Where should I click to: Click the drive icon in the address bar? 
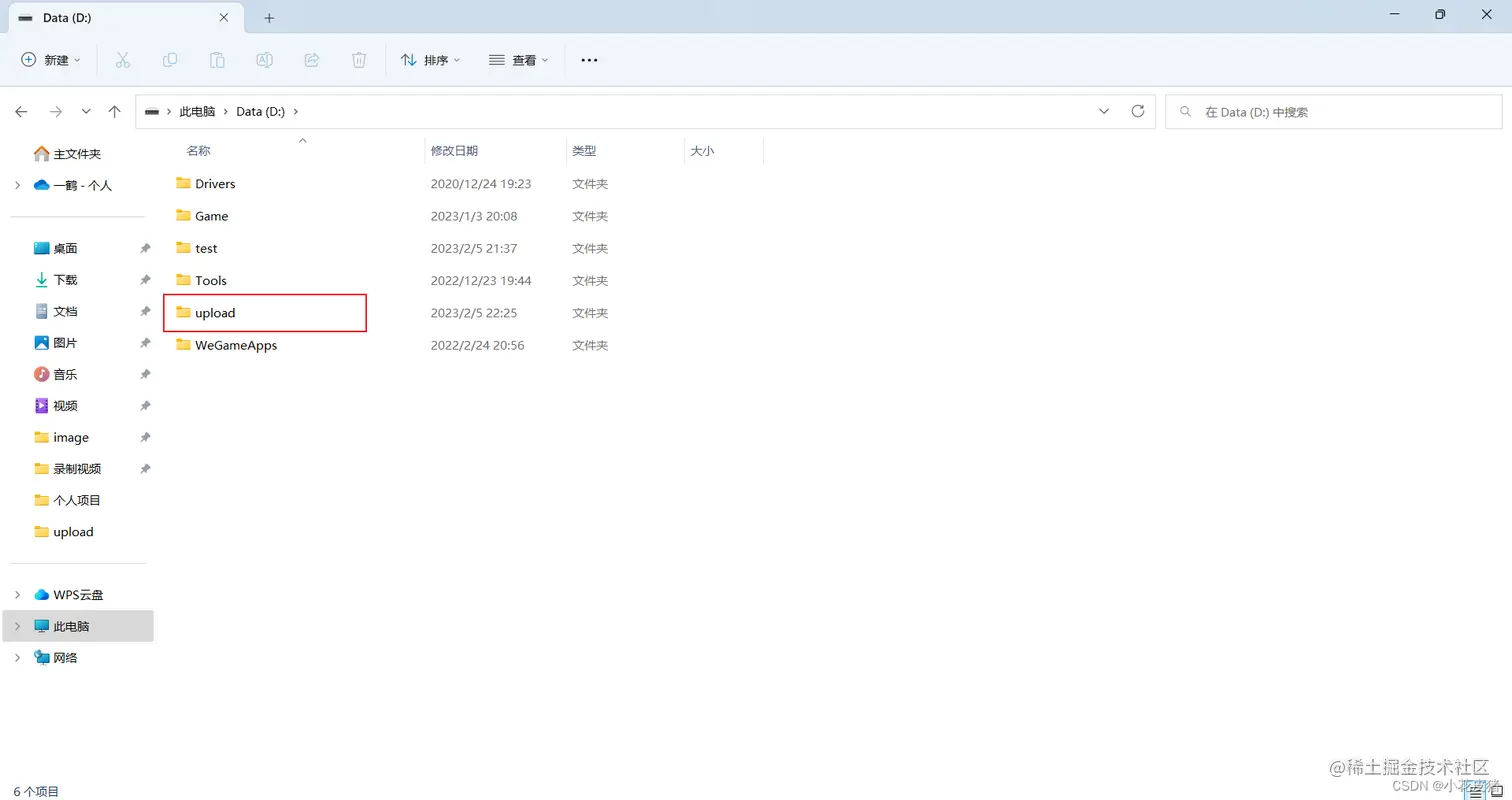(x=152, y=112)
